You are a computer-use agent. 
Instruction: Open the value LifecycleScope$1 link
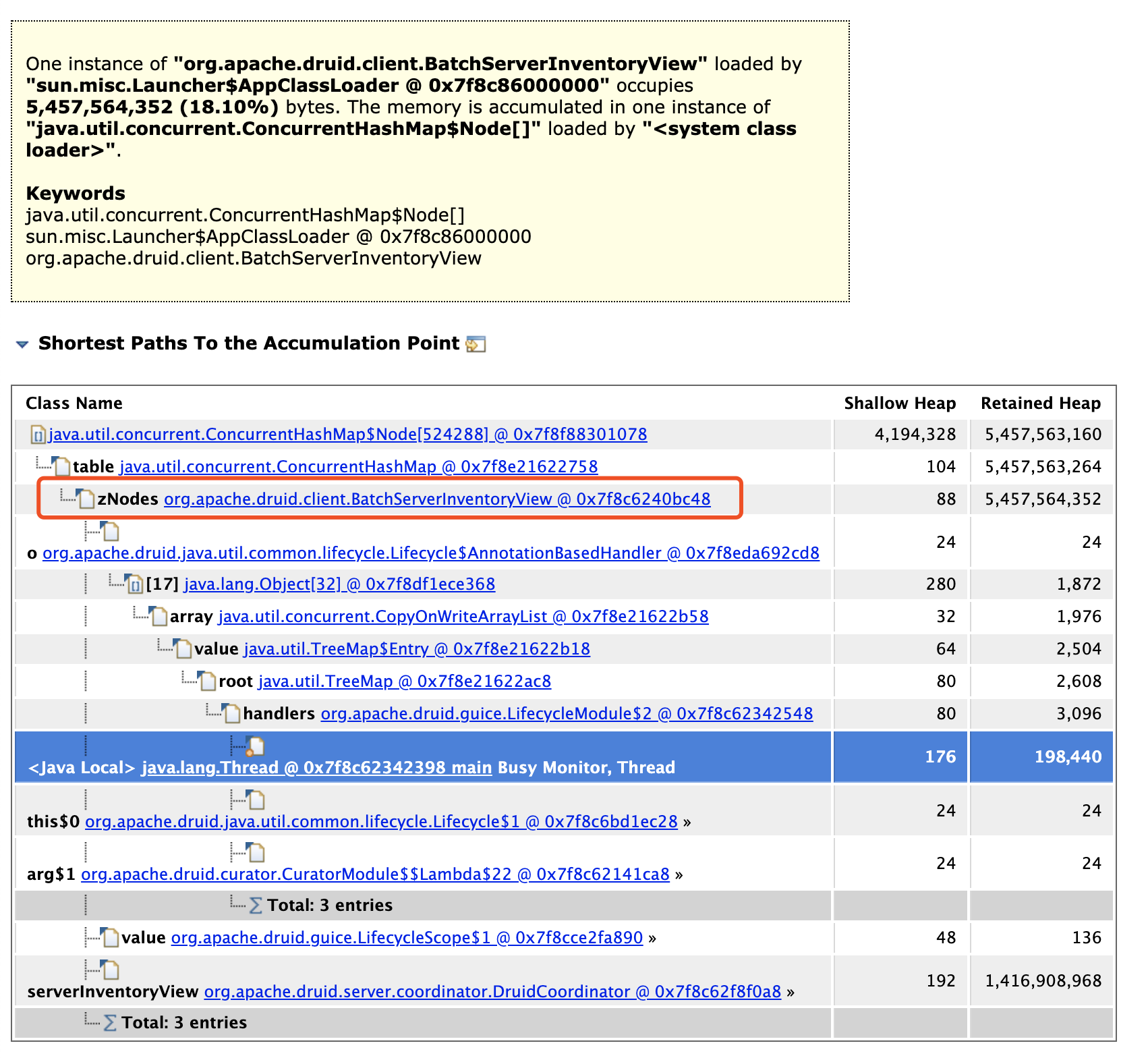tap(407, 938)
